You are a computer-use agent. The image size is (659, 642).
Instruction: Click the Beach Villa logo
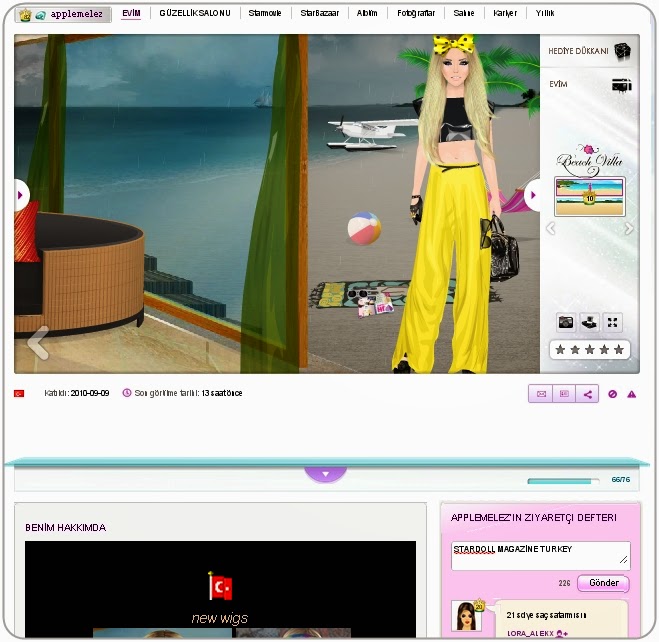pos(589,160)
